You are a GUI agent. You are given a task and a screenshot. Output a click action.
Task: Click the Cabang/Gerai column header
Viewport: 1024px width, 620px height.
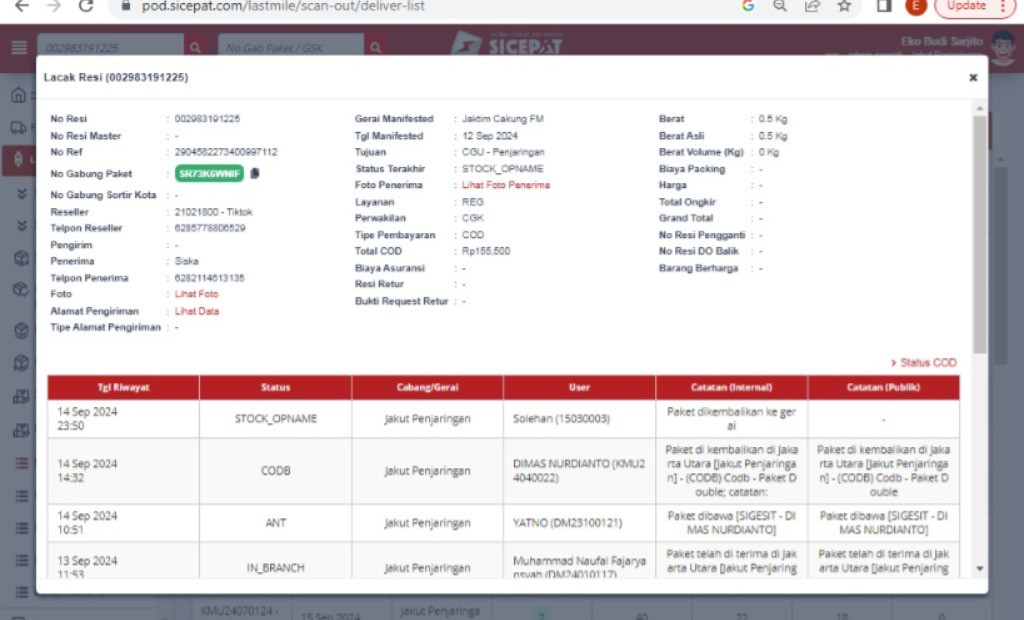(427, 387)
